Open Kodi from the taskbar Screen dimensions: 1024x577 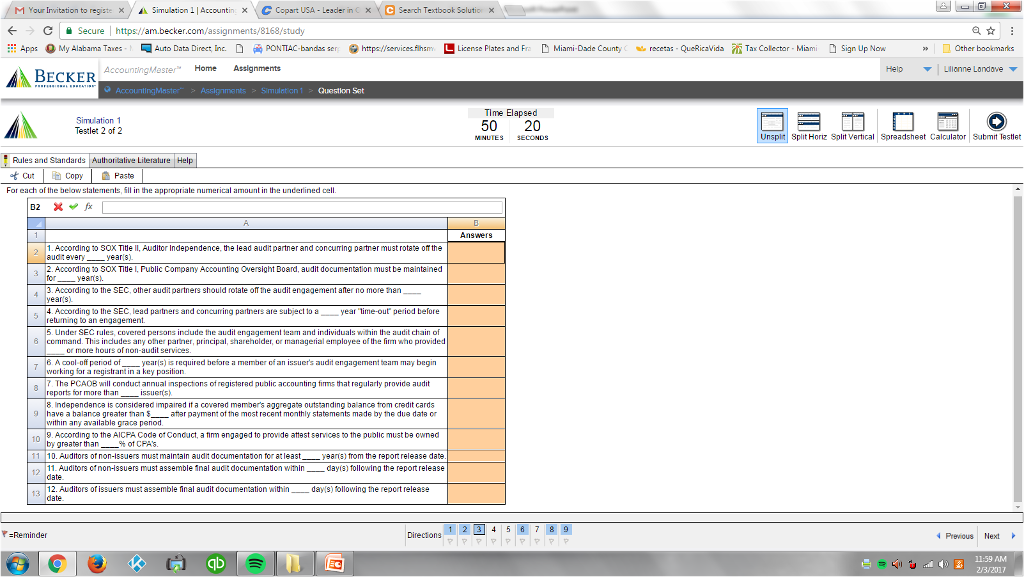pyautogui.click(x=136, y=563)
